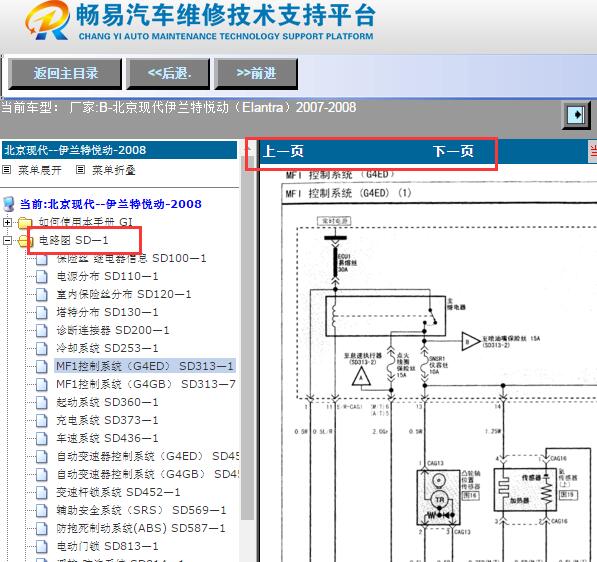The image size is (597, 562).
Task: Click document icon of 诊断连接器 SD200-1
Action: tap(42, 330)
